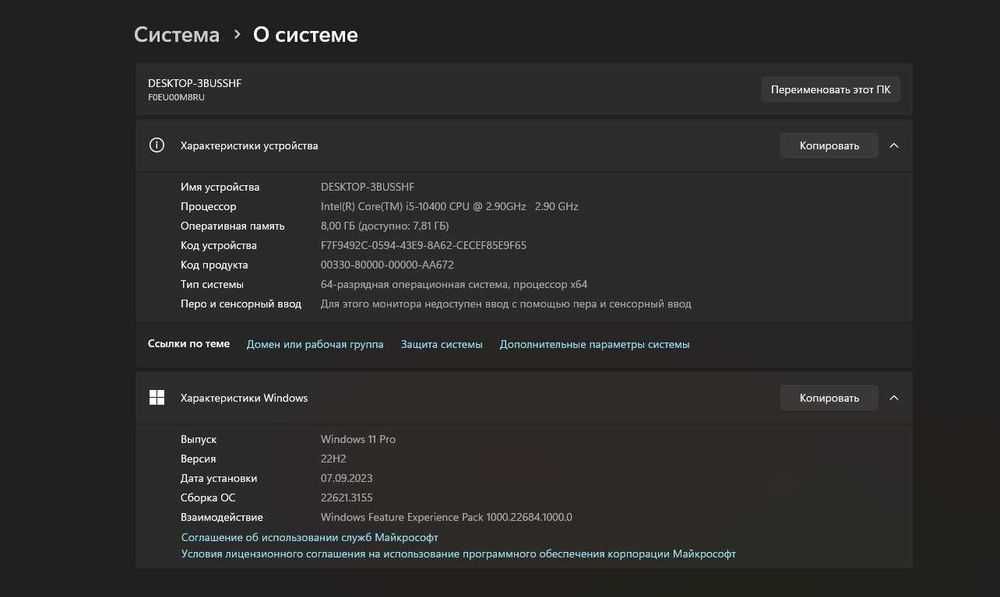Click the Перо и сенсорный ввод label
This screenshot has height=597, width=1000.
[240, 304]
